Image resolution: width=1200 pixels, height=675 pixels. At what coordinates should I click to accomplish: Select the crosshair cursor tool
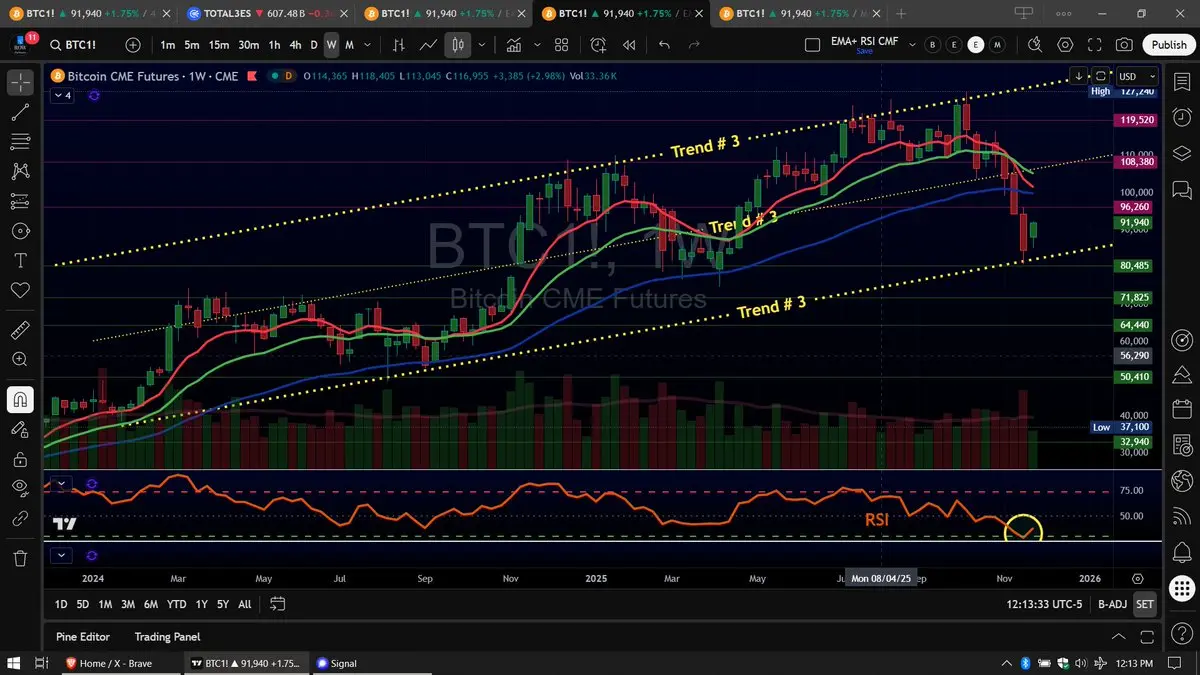20,83
